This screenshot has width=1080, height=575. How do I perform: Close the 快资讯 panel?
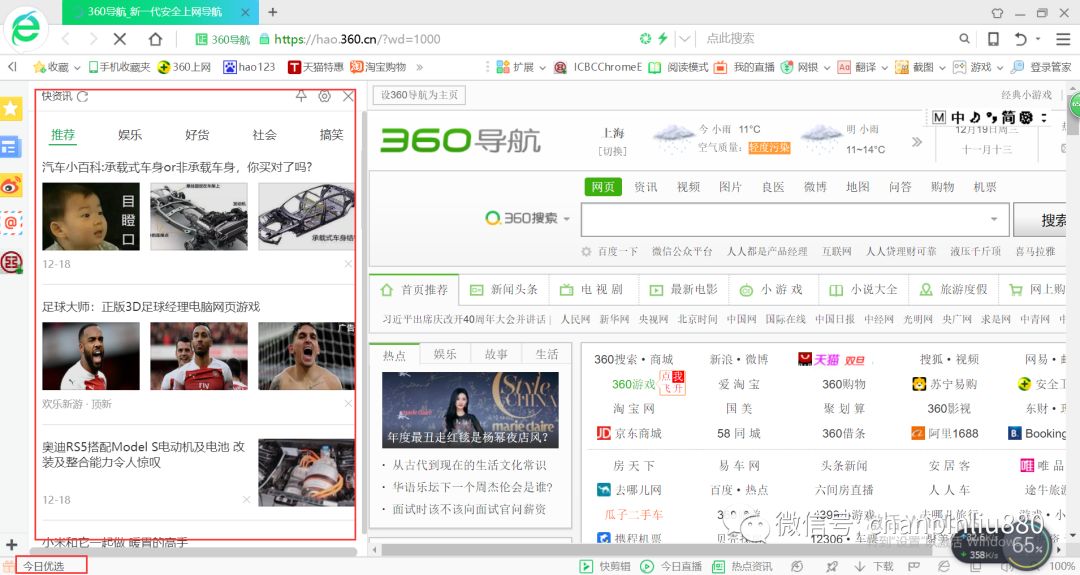click(348, 96)
